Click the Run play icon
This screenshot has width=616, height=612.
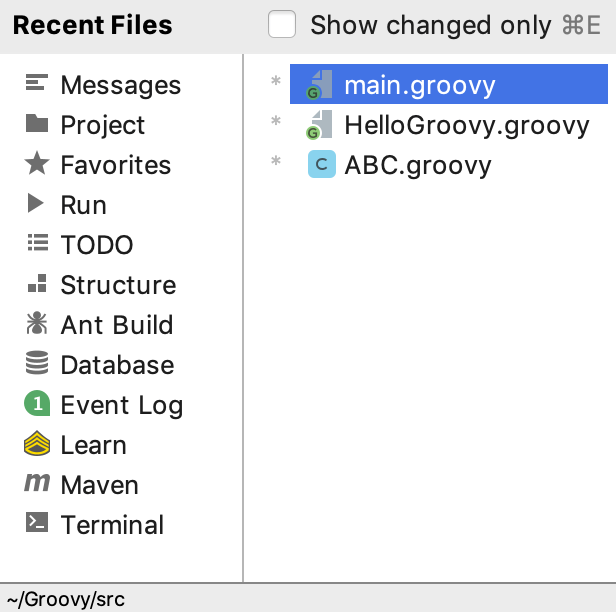pos(37,204)
